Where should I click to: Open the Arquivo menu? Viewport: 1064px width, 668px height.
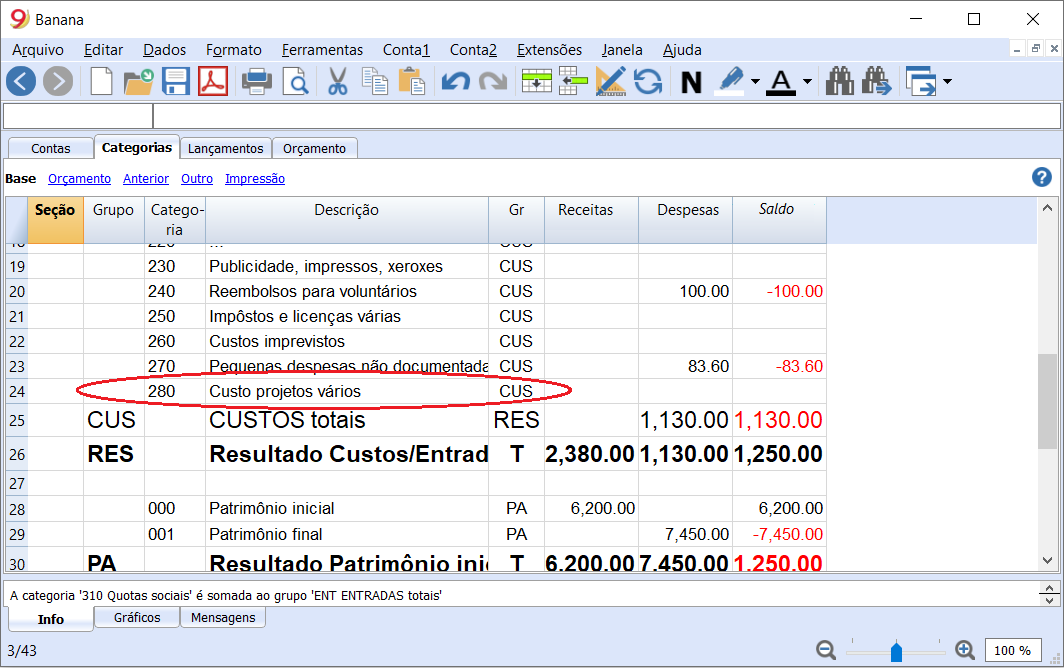[x=38, y=50]
